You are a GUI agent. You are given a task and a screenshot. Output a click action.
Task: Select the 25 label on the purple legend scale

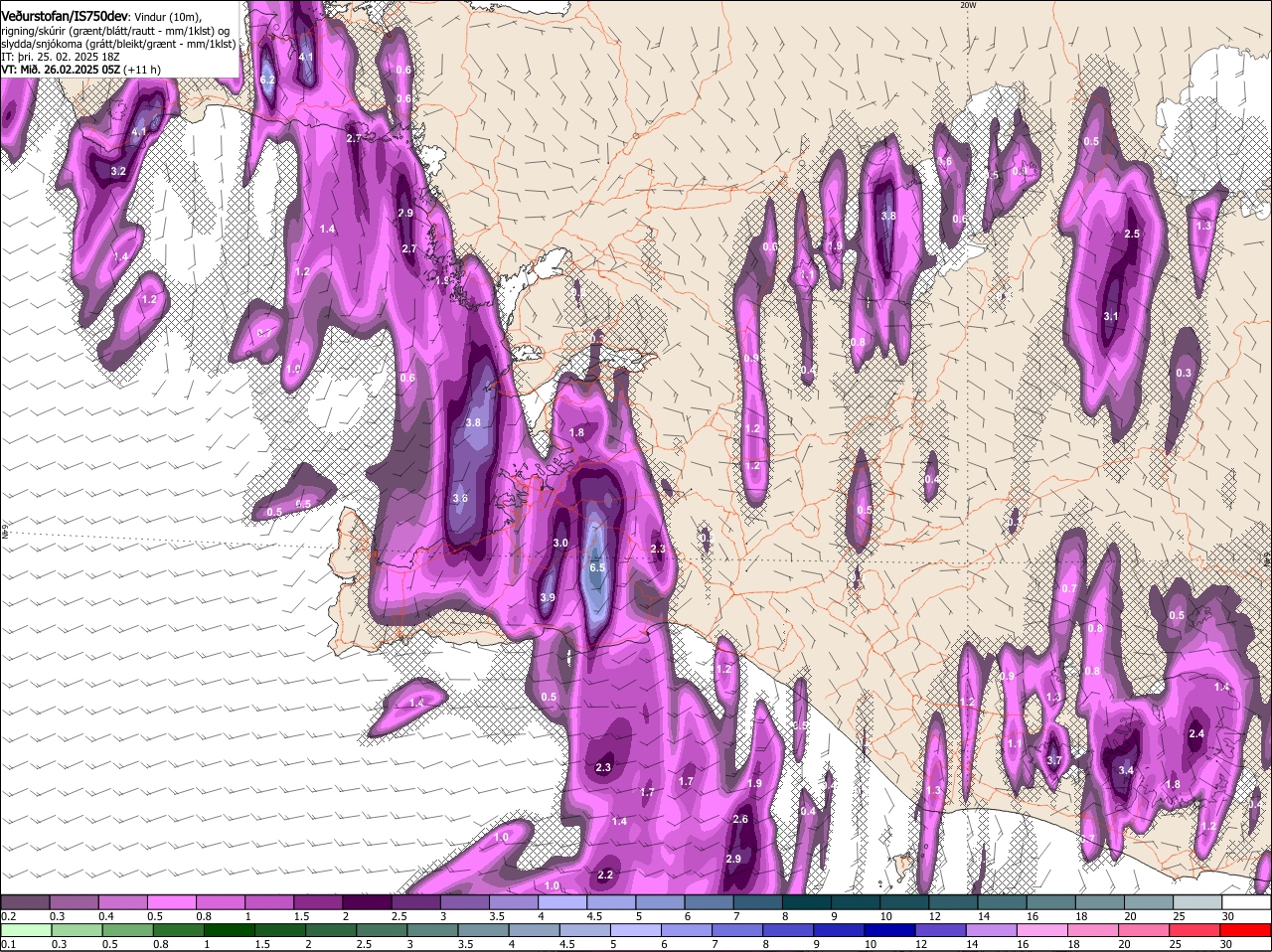(x=1180, y=916)
